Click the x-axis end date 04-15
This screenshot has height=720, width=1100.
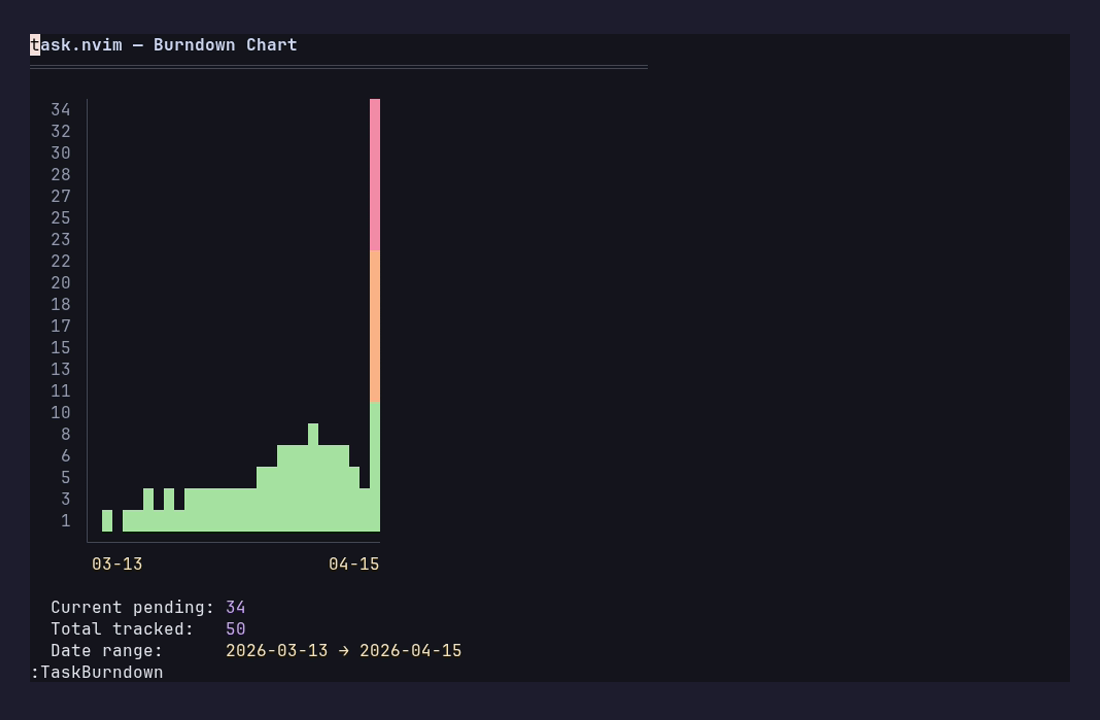pos(354,564)
